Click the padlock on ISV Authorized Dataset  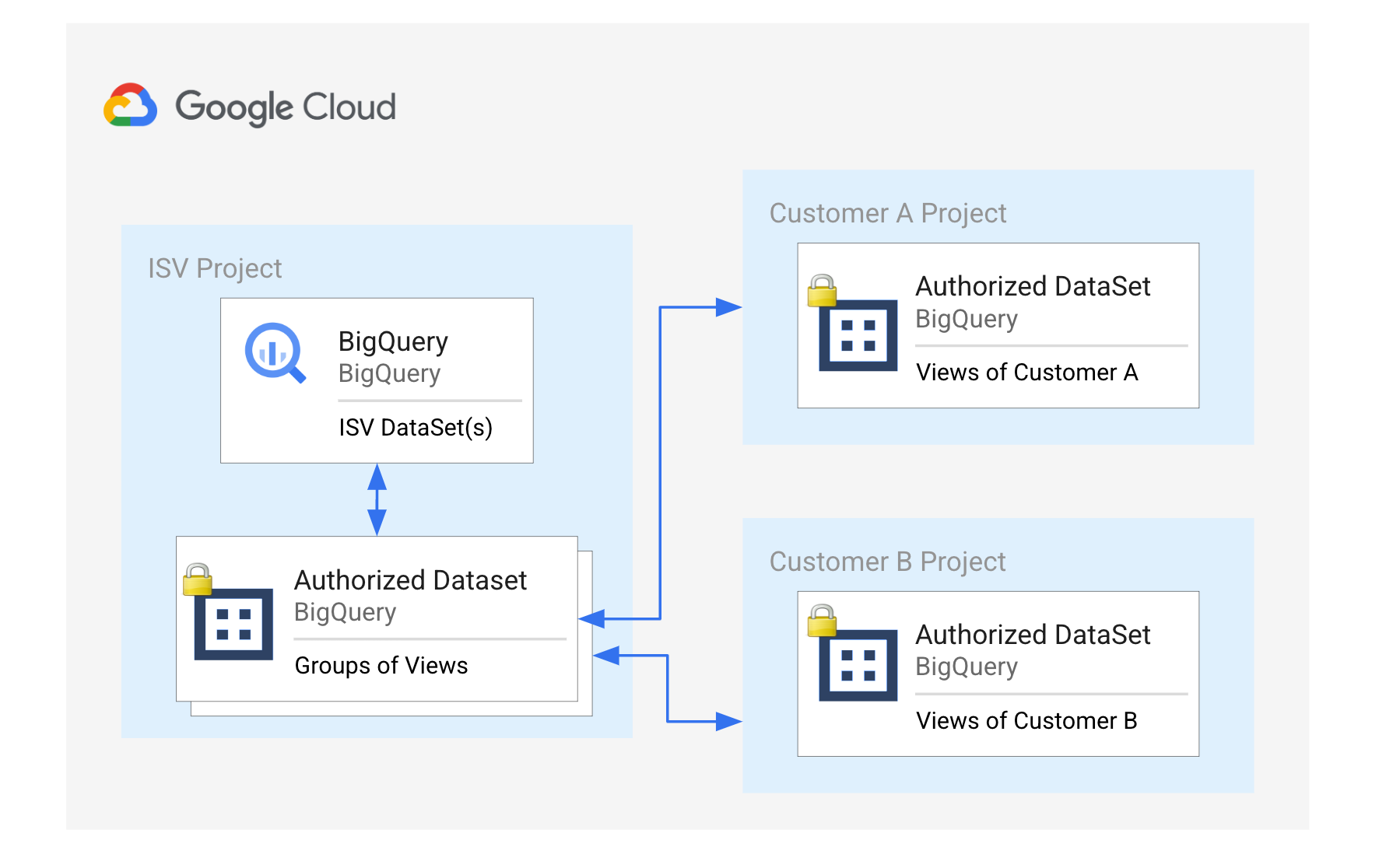[198, 579]
